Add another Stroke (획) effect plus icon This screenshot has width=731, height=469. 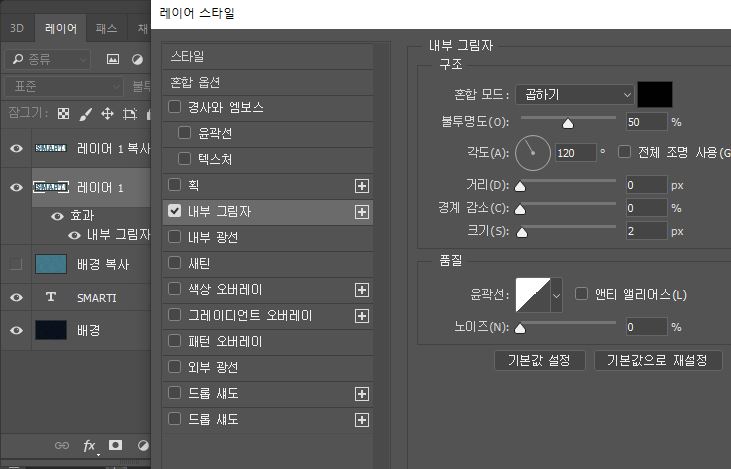click(x=362, y=186)
